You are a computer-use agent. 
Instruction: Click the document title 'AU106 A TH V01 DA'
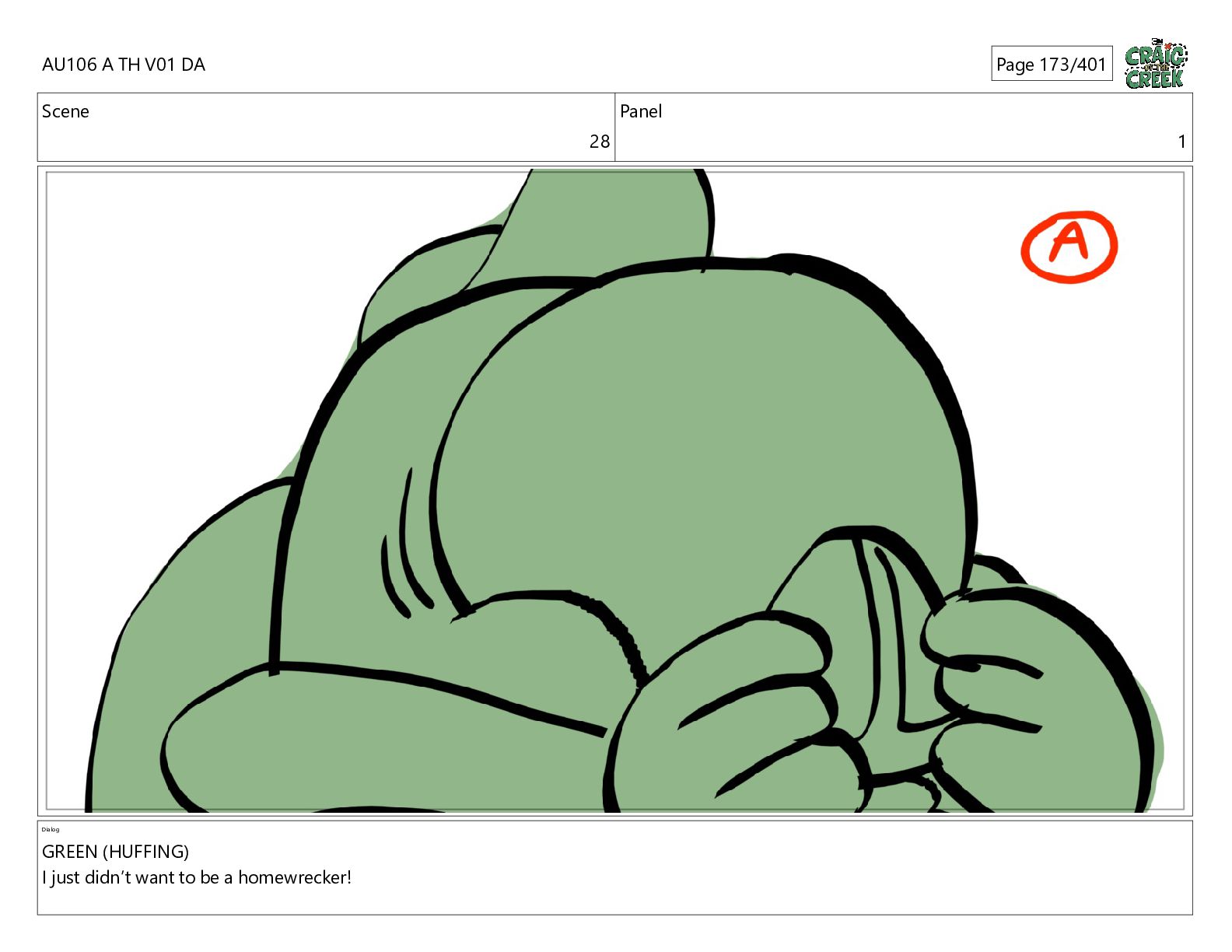124,65
